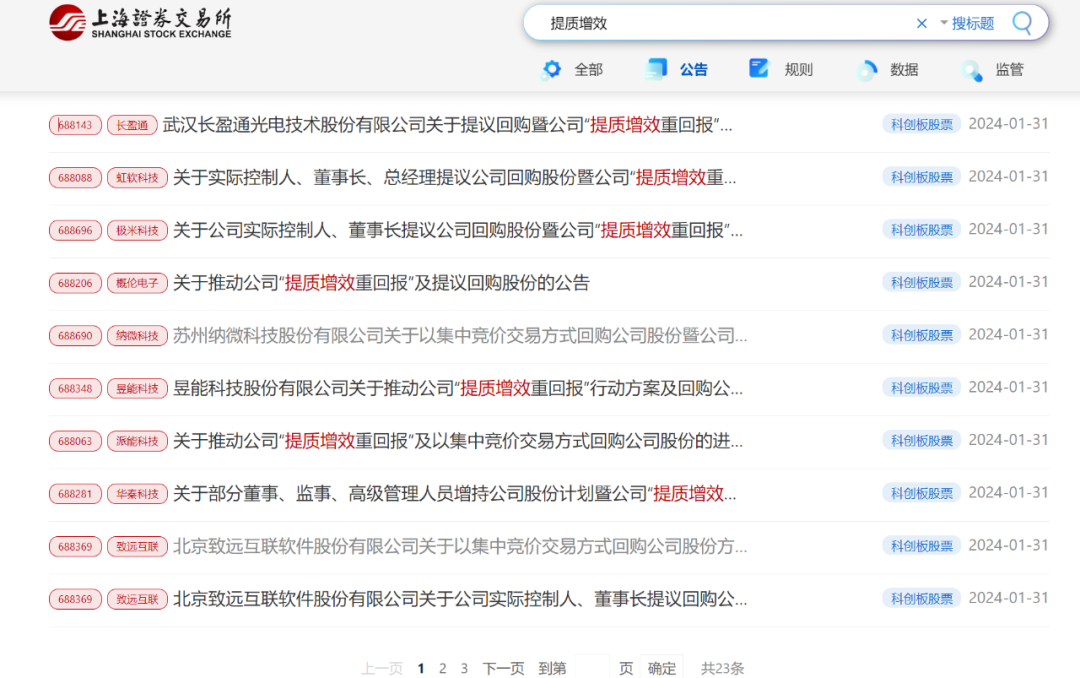Click the 华秦科技 company tag
Viewport: 1080px width, 678px height.
click(137, 494)
